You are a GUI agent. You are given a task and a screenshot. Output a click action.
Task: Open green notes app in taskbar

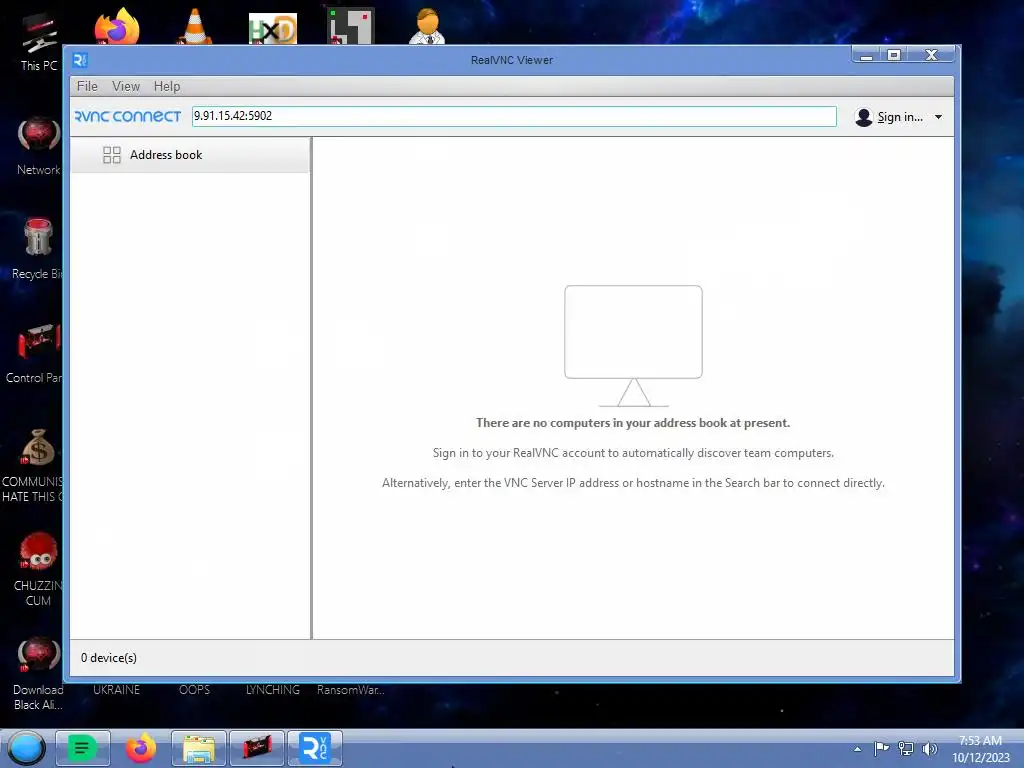(x=82, y=748)
